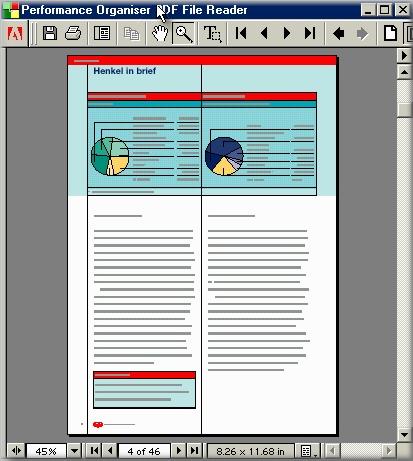Minimize the PDF File Reader window
The width and height of the screenshot is (413, 461).
[368, 10]
